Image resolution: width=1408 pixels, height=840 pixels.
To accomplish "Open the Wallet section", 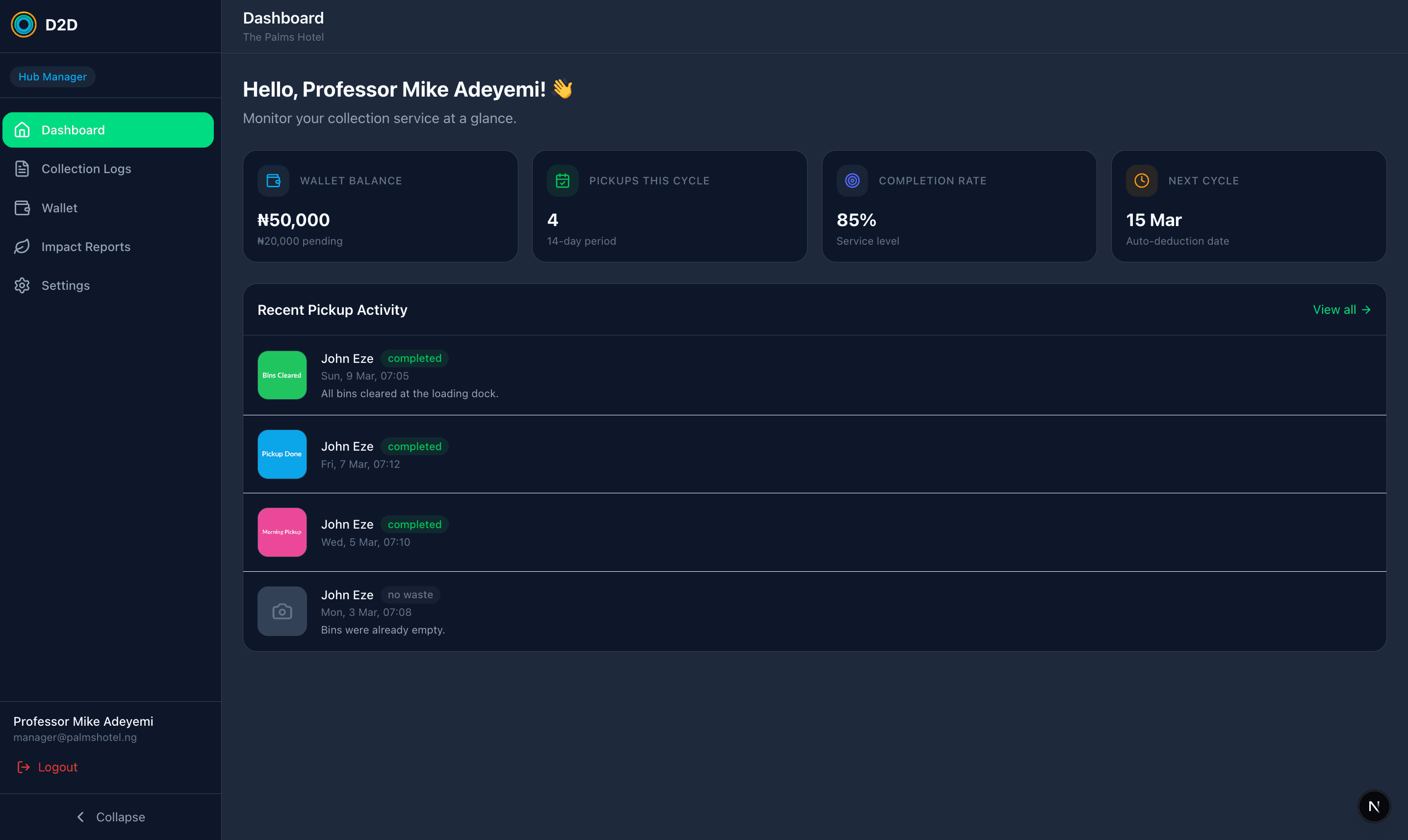I will pos(59,208).
